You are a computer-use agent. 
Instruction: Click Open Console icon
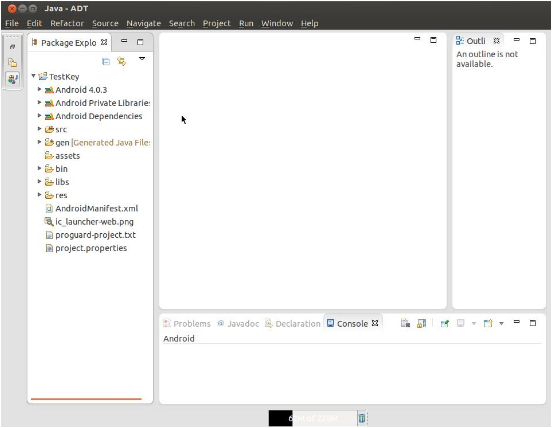click(488, 323)
